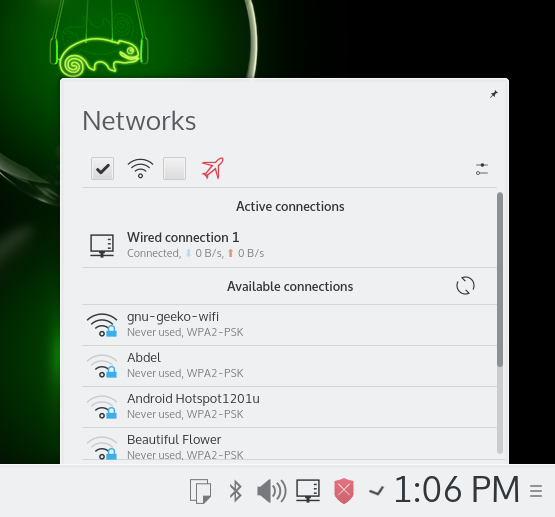This screenshot has height=517, width=555.
Task: Toggle the Wi-Fi enabled checkbox
Action: [x=102, y=168]
